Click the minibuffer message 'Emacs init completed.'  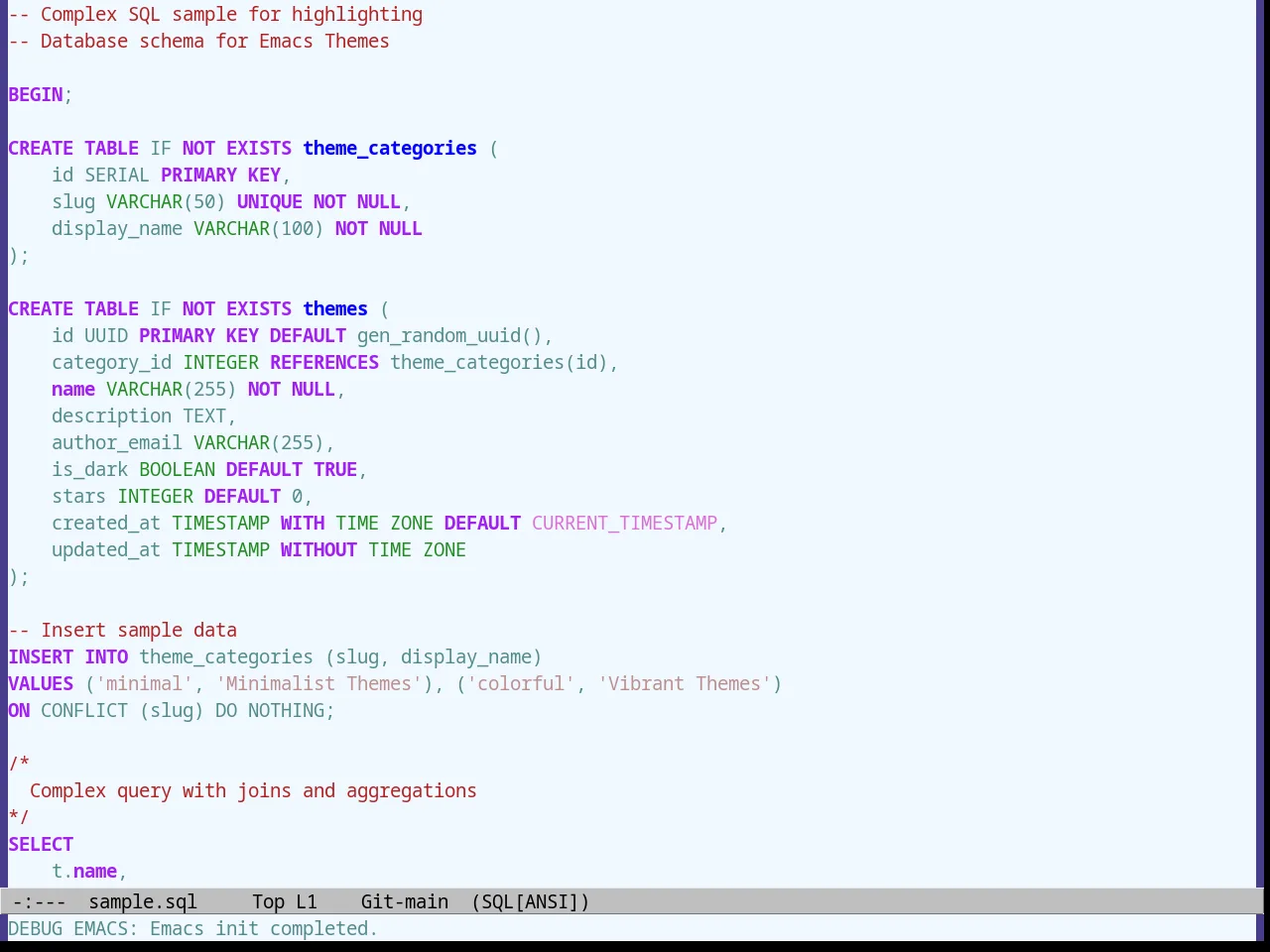[x=264, y=928]
